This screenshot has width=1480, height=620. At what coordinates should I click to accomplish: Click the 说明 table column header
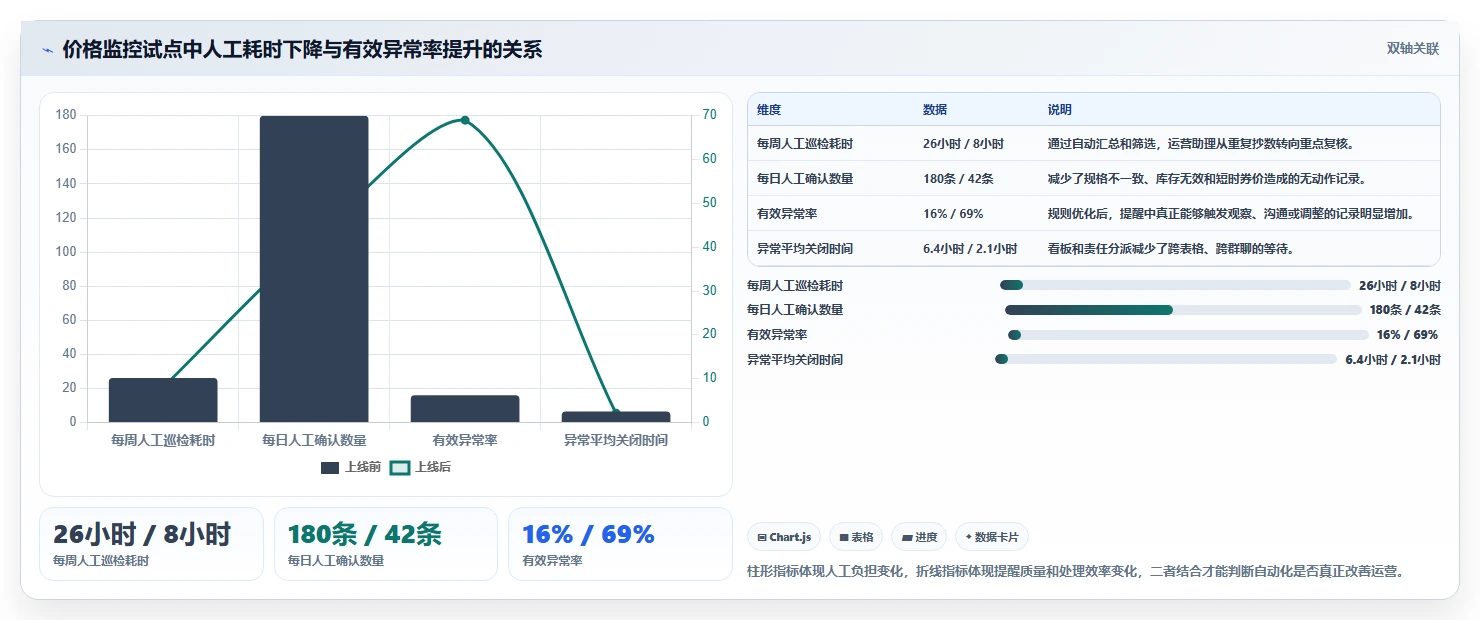point(1059,110)
